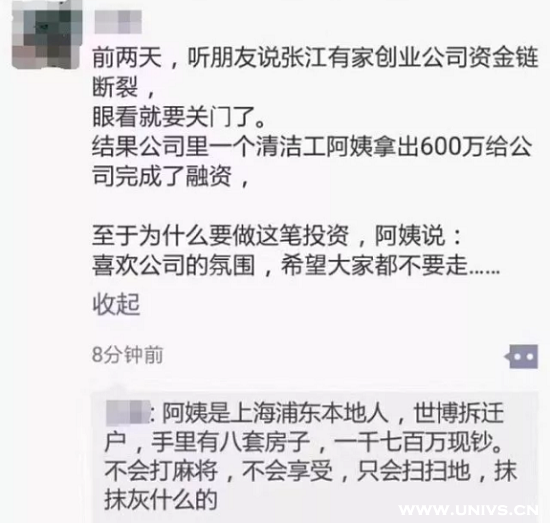Tap the last comment line 抹灰什么的

click(161, 500)
